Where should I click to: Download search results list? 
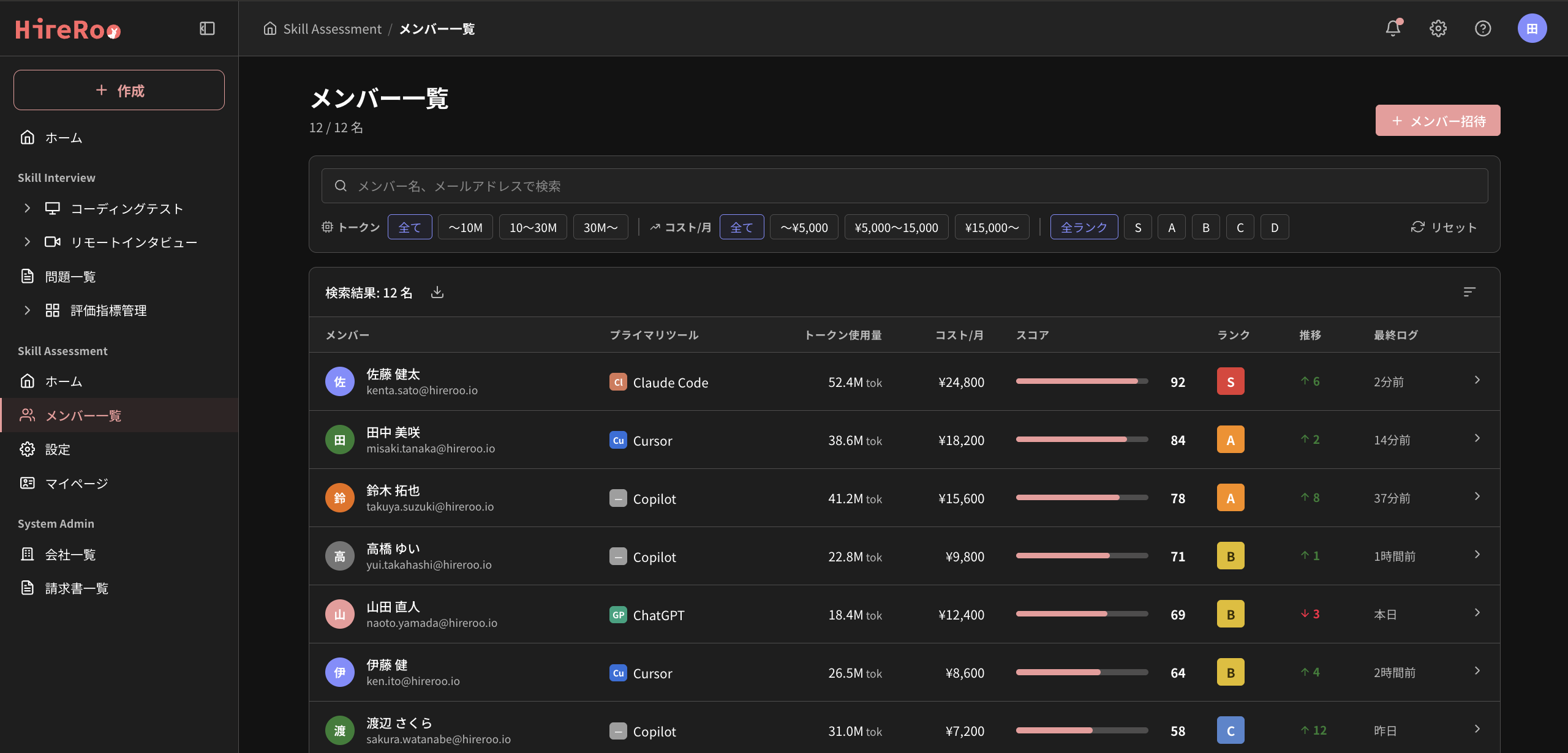(437, 292)
